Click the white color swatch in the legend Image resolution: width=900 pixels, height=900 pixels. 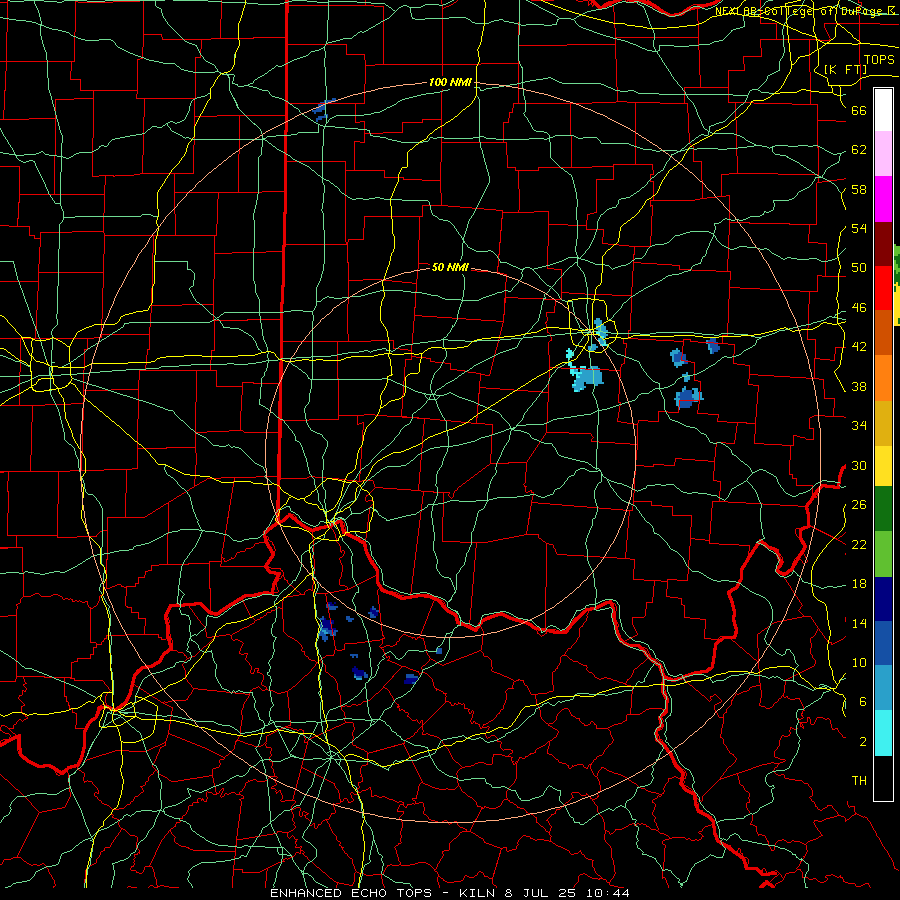(883, 110)
